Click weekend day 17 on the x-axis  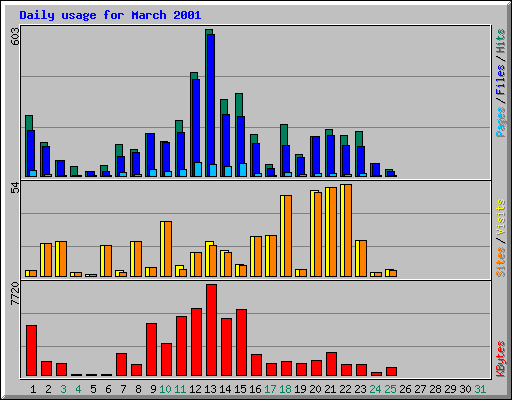tap(270, 389)
